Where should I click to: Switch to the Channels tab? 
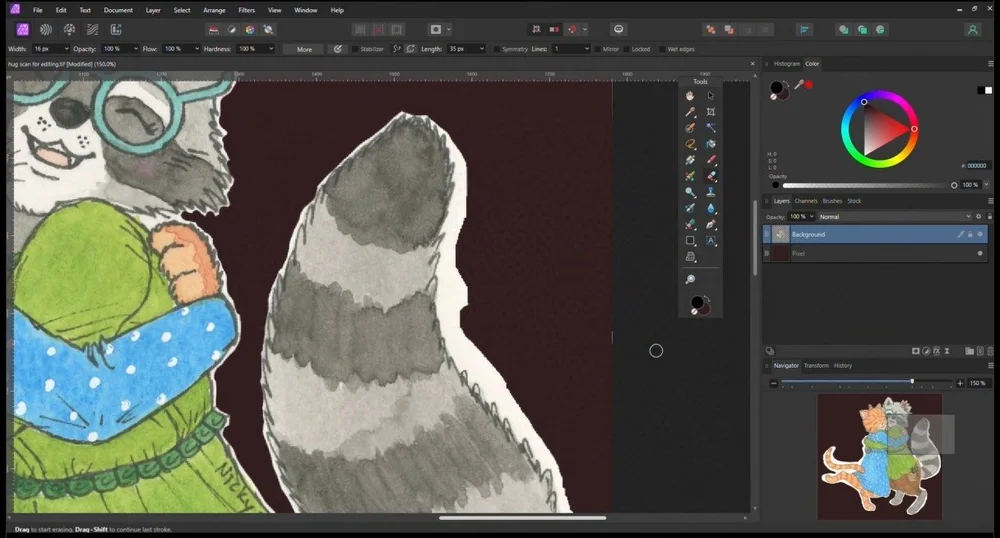pyautogui.click(x=805, y=201)
